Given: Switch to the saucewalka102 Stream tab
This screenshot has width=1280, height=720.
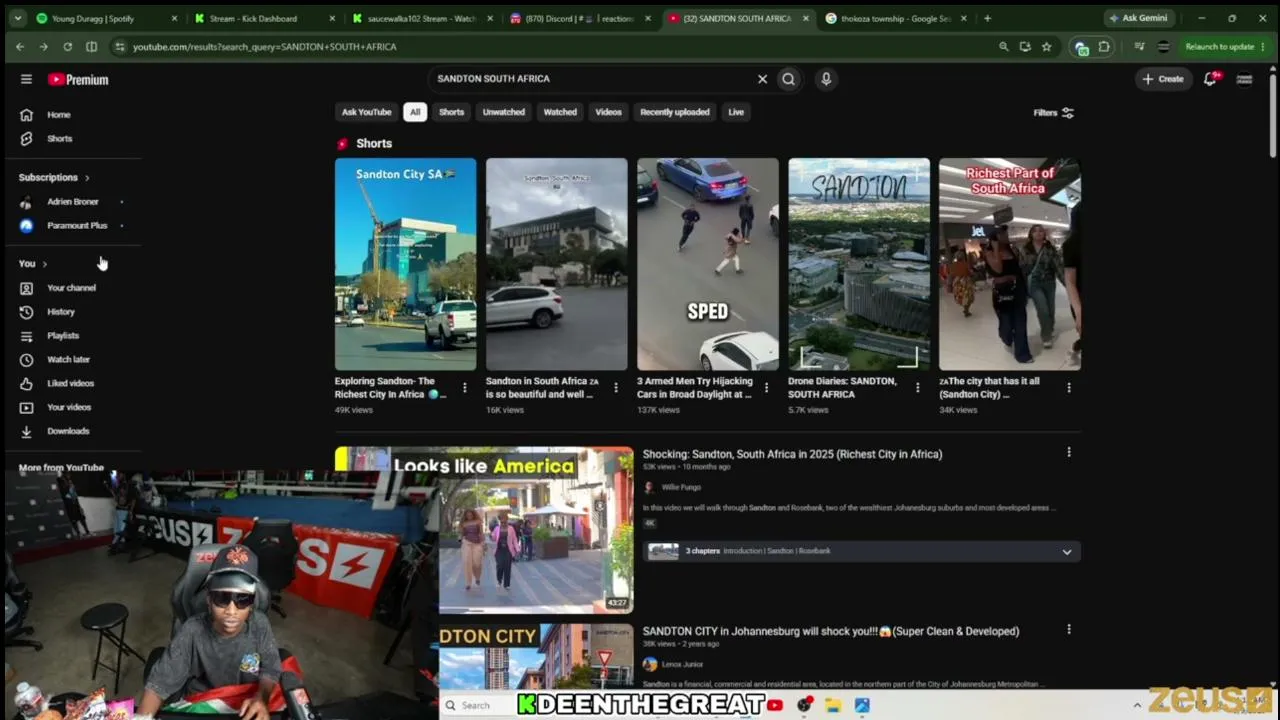Looking at the screenshot, I should pyautogui.click(x=424, y=18).
